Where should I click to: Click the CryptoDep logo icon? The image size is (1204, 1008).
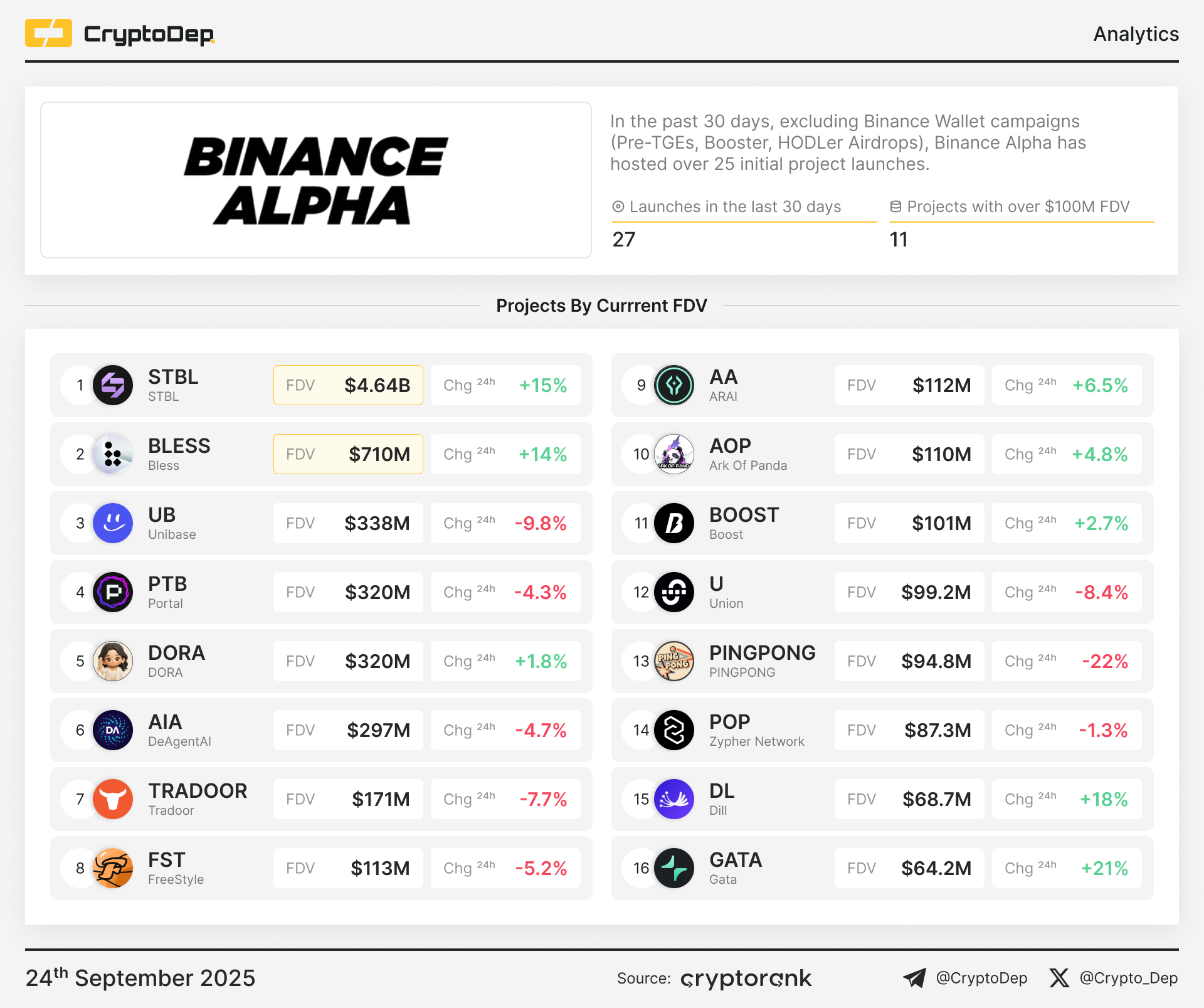coord(48,33)
